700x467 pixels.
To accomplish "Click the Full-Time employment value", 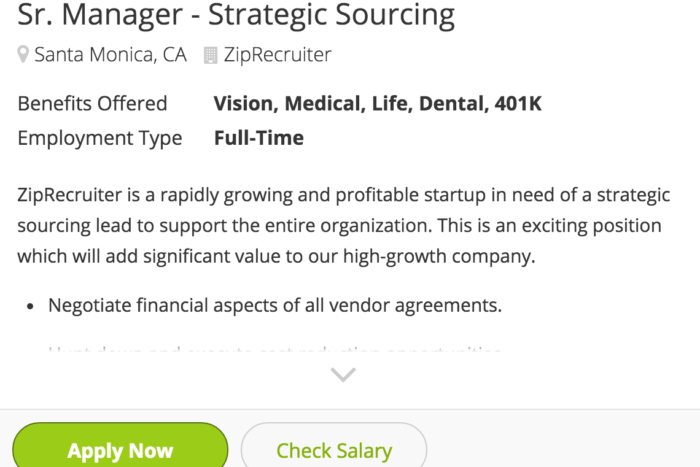I will pyautogui.click(x=259, y=138).
